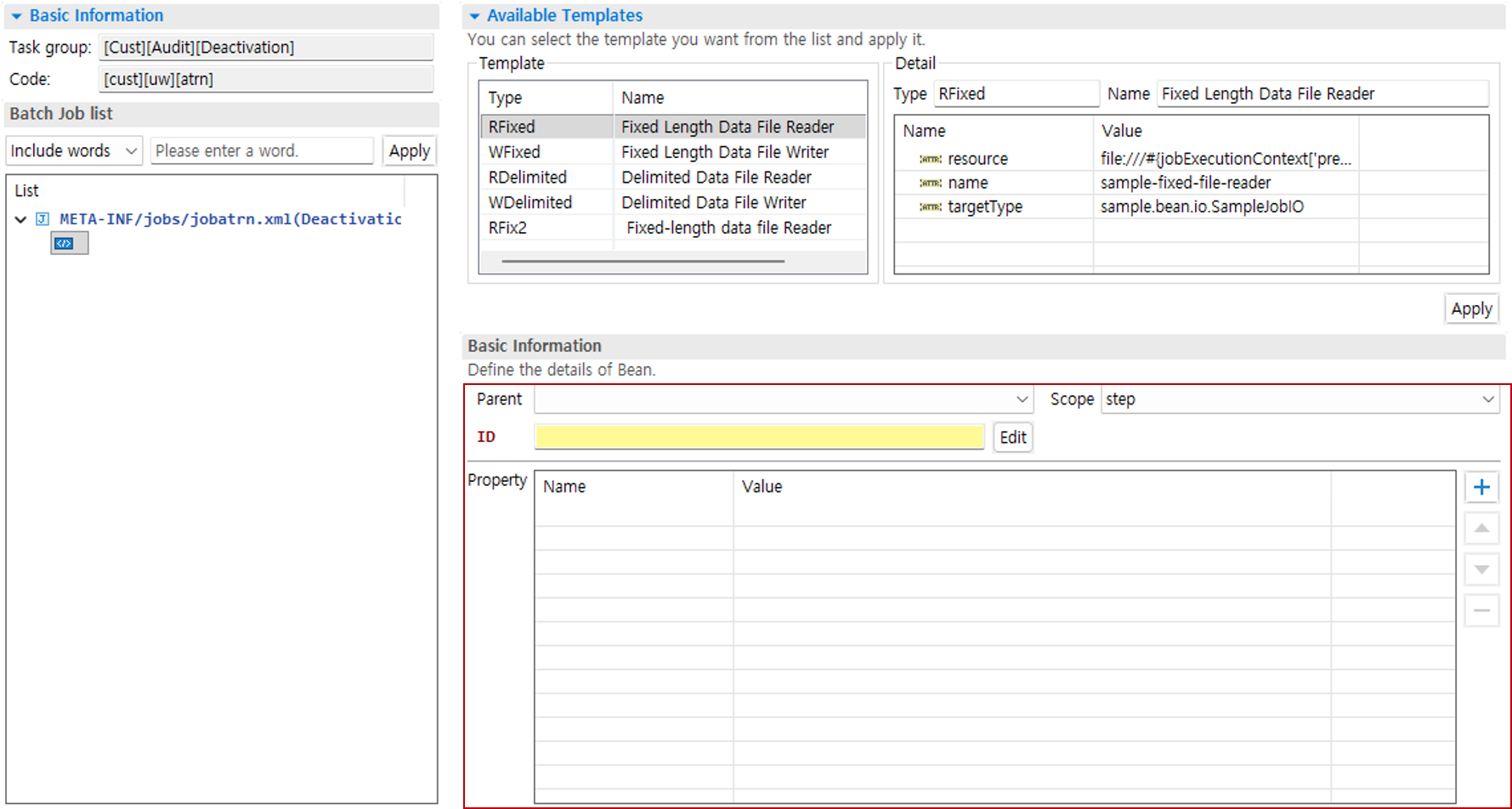
Task: Click the yellow ID input field
Action: [x=759, y=437]
